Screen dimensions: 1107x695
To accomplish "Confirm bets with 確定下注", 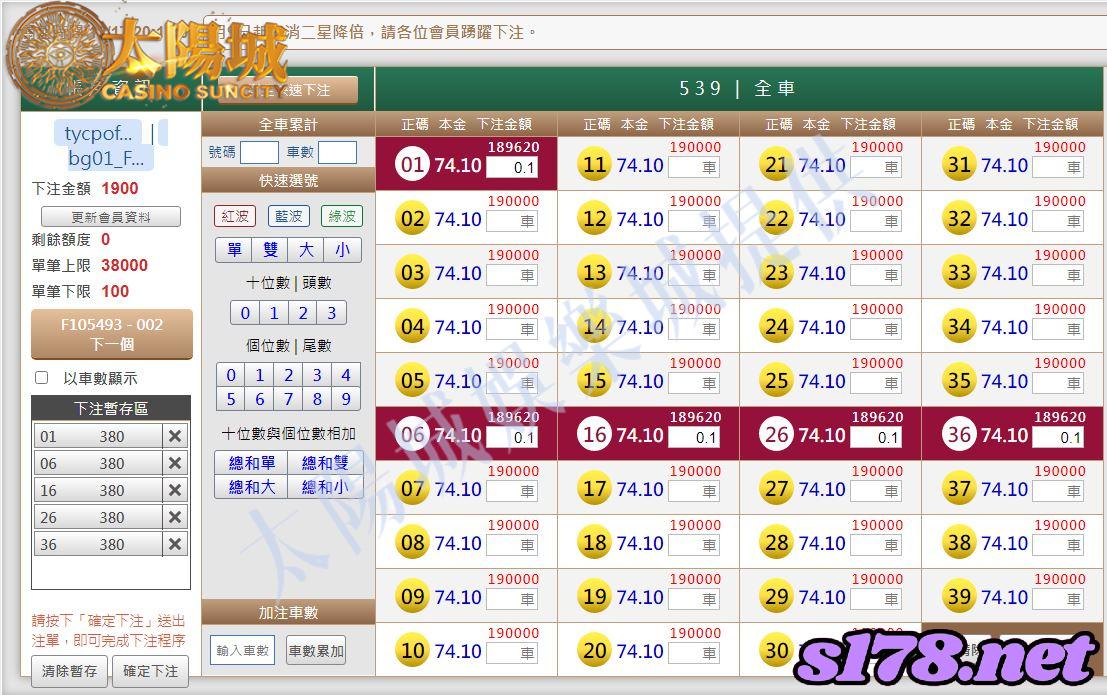I will pyautogui.click(x=150, y=671).
